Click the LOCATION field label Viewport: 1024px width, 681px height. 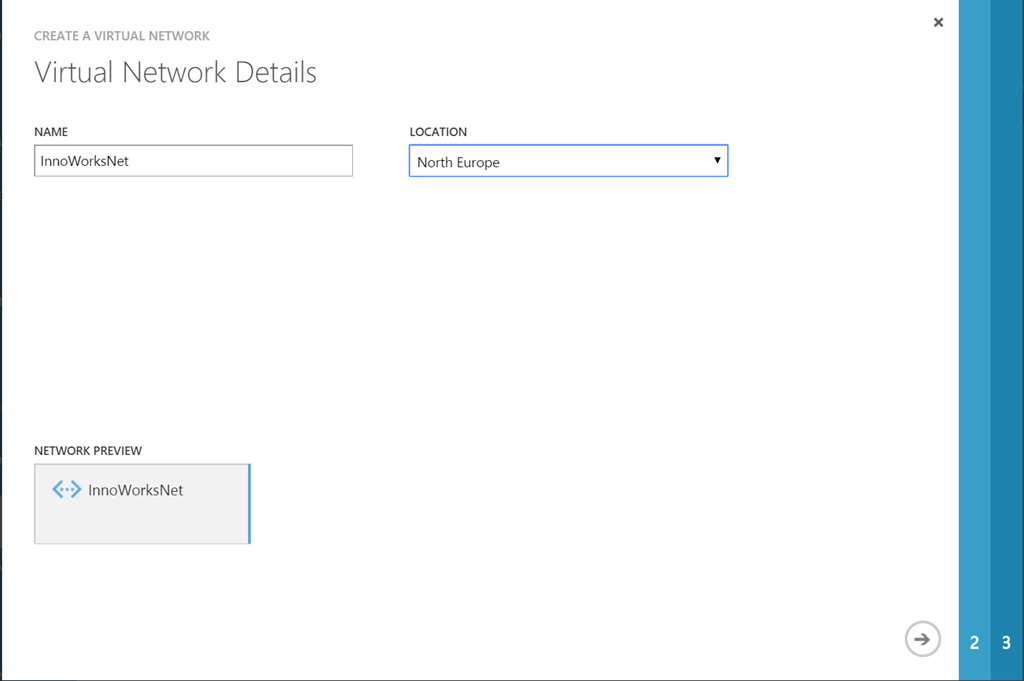pyautogui.click(x=438, y=132)
